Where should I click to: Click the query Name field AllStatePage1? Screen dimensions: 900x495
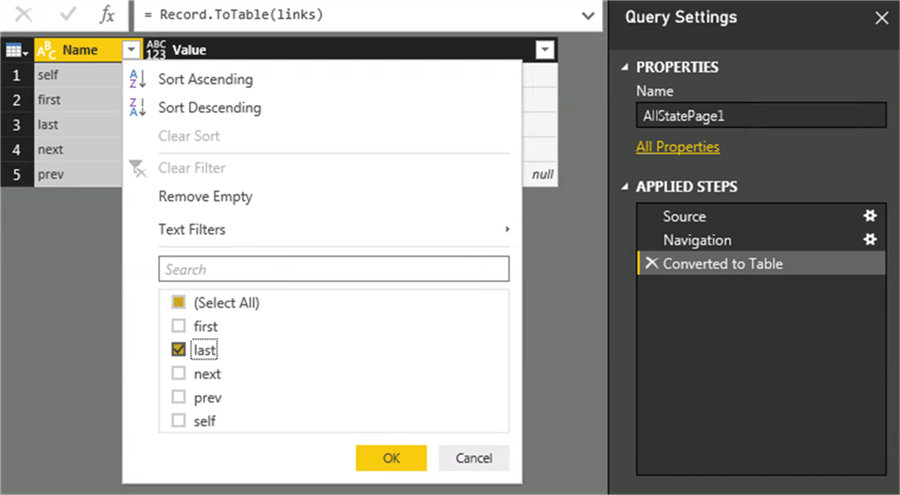(761, 115)
